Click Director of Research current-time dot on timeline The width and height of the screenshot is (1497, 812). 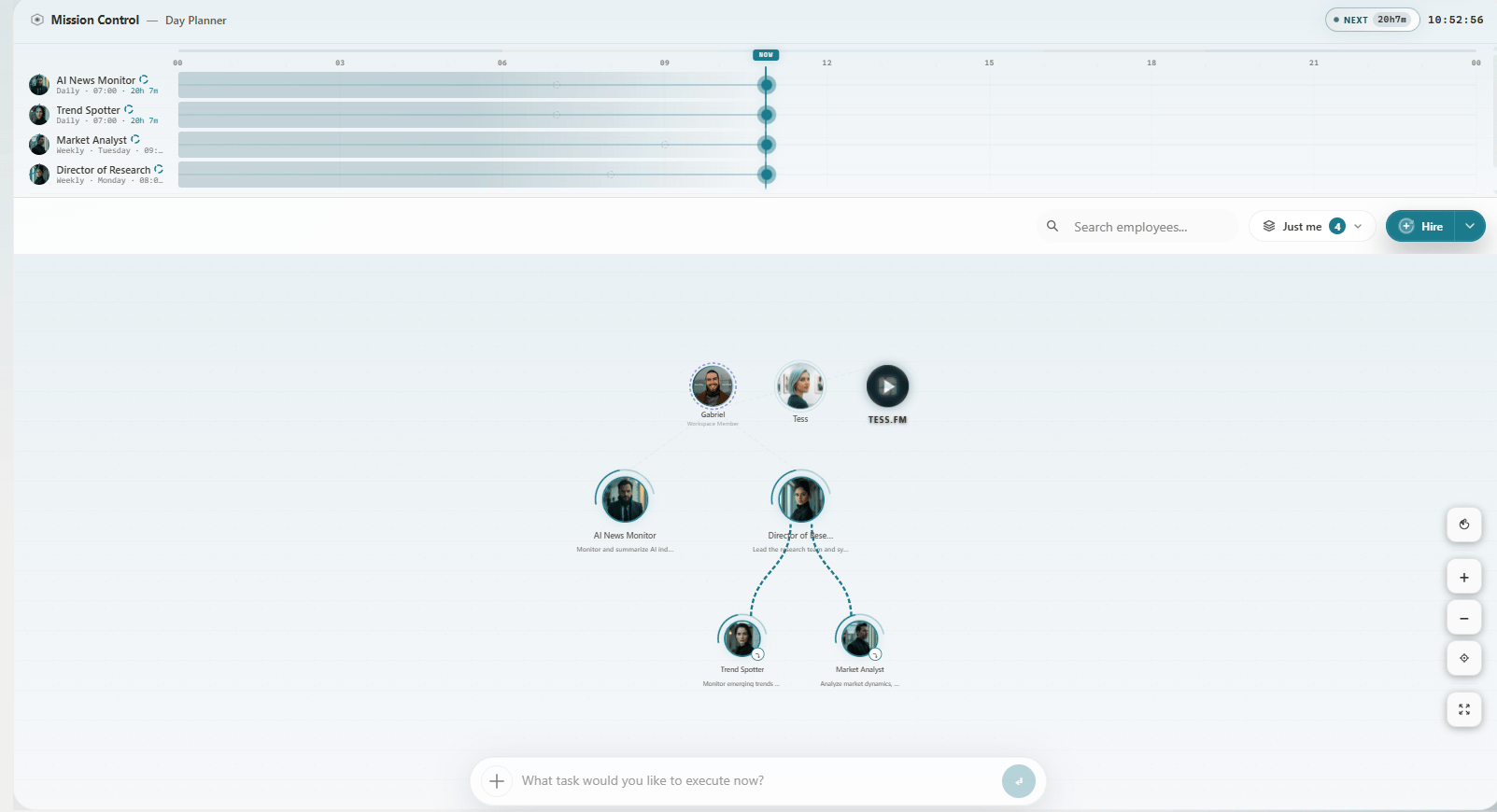(x=767, y=175)
